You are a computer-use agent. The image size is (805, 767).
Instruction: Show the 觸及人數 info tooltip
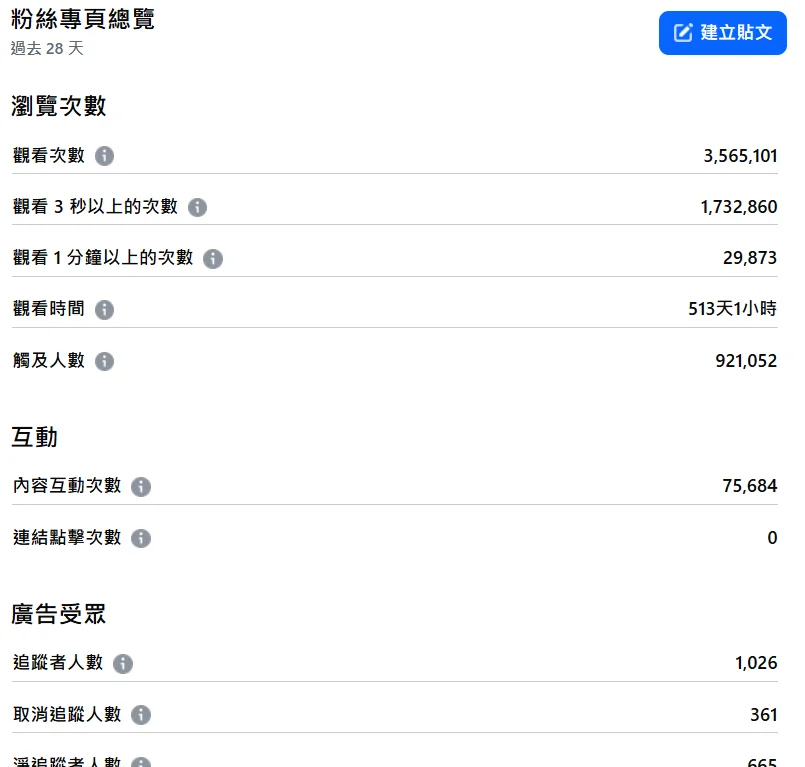104,361
